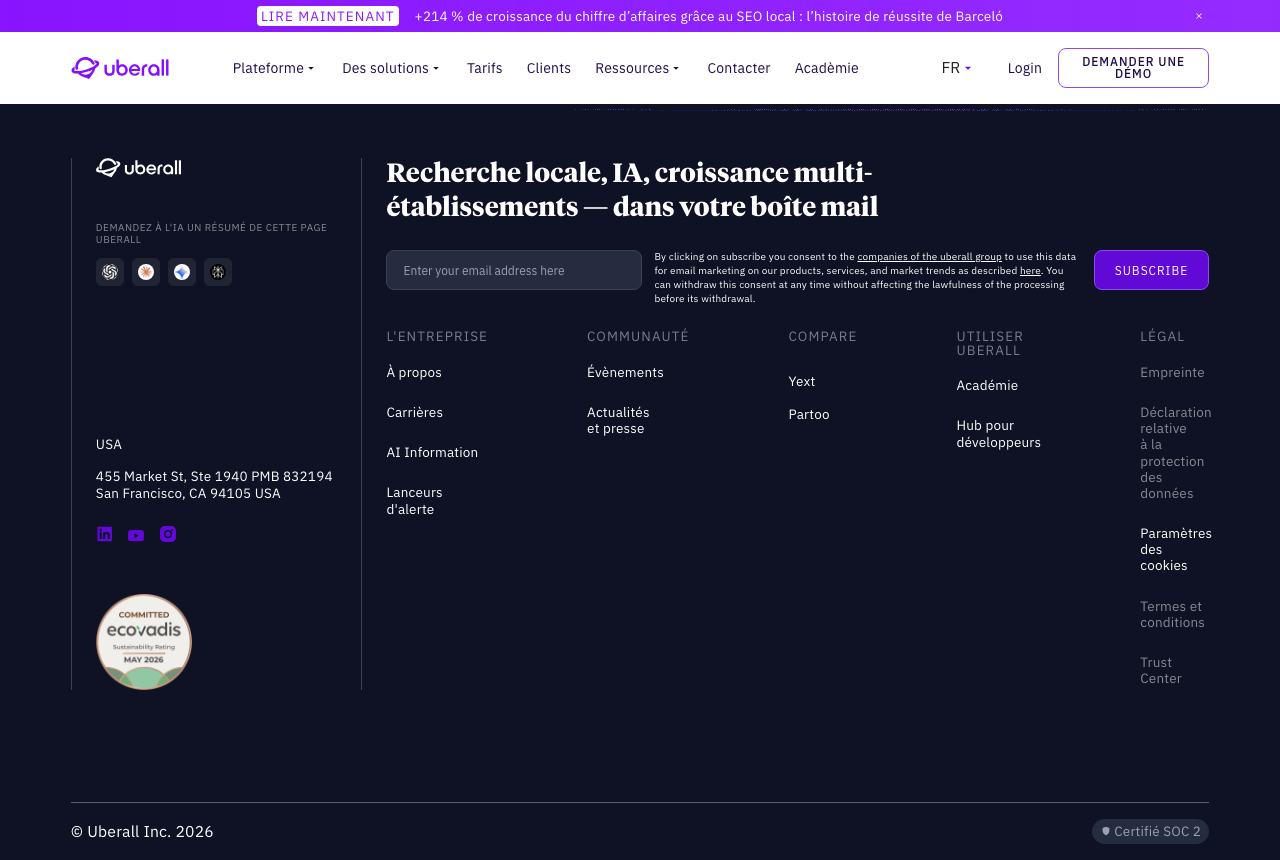1280x860 pixels.
Task: Expand the Plateforme dropdown menu
Action: [x=273, y=68]
